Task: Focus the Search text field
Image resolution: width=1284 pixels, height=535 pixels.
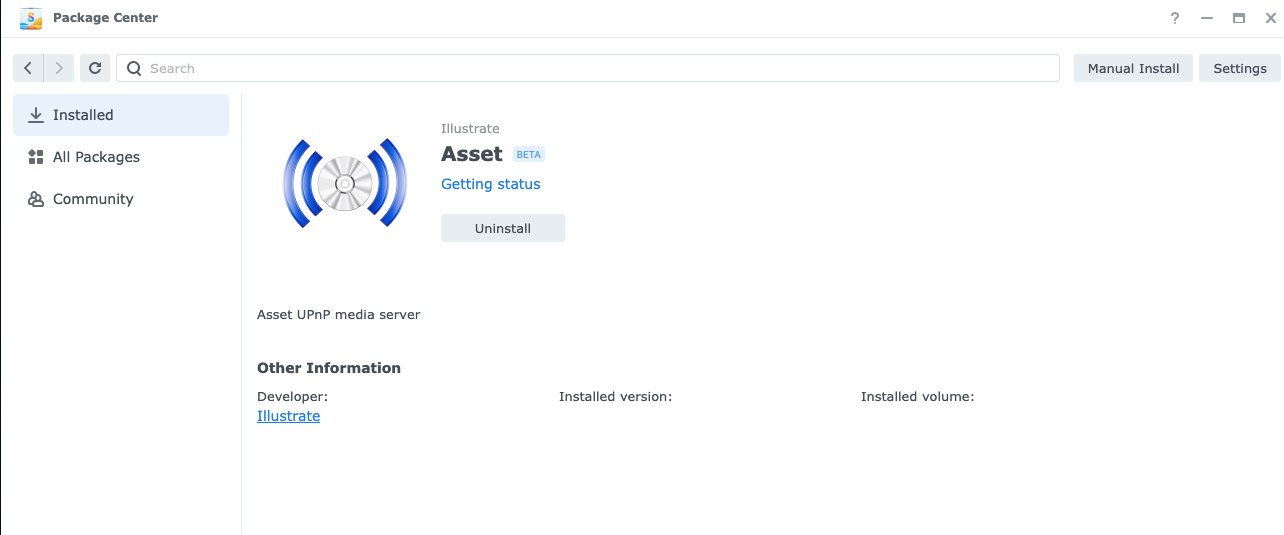Action: (600, 68)
